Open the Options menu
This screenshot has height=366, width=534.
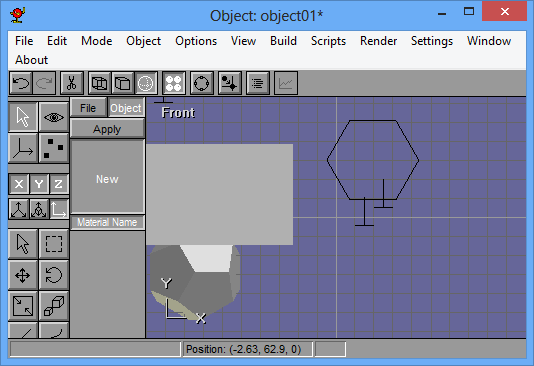coord(196,41)
